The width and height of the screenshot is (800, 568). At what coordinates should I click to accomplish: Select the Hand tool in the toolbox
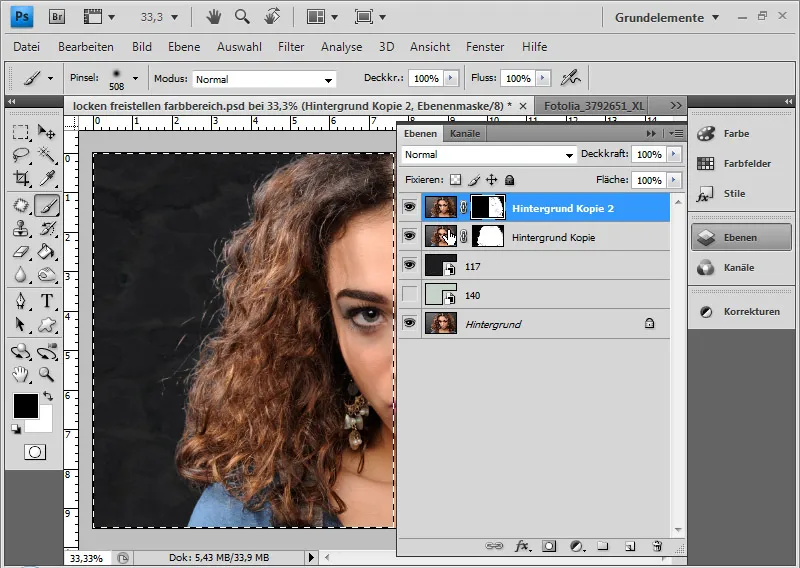(x=20, y=374)
